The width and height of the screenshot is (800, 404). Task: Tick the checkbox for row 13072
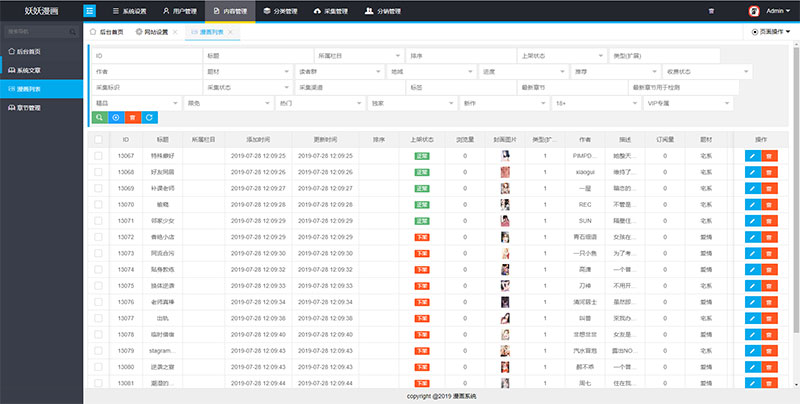[x=98, y=237]
